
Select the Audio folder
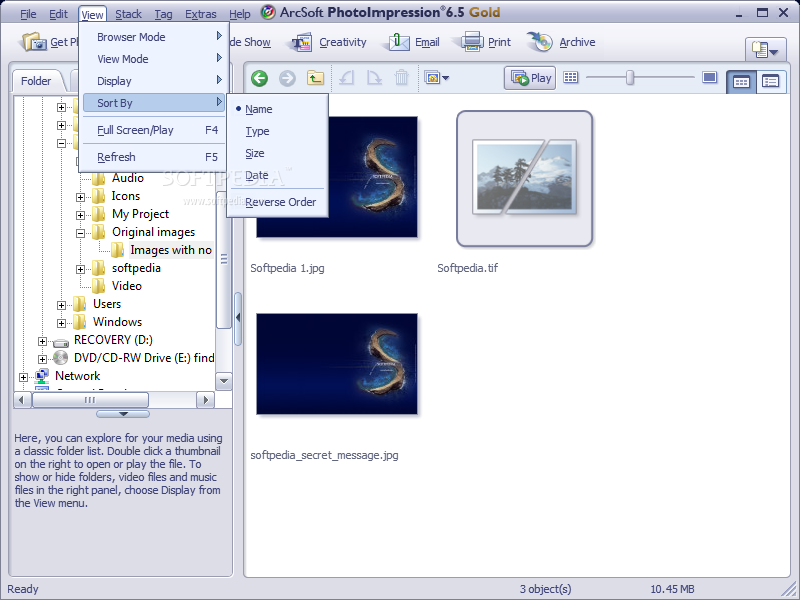click(x=128, y=178)
